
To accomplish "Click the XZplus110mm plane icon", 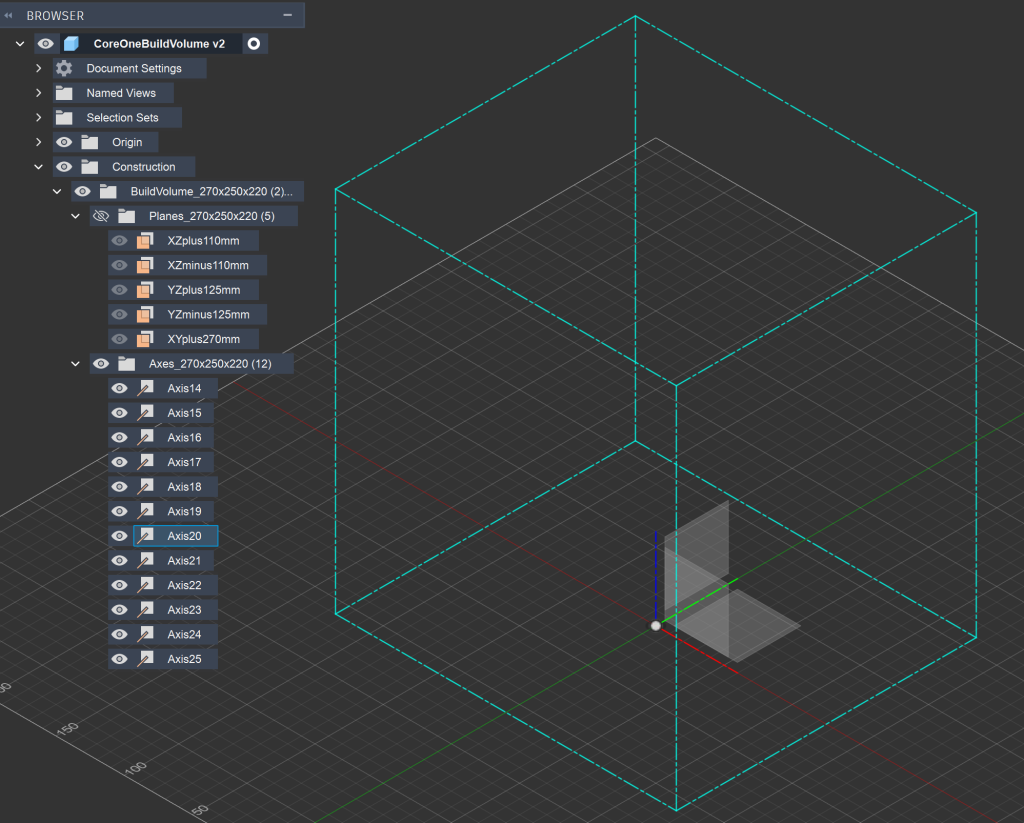I will [145, 241].
